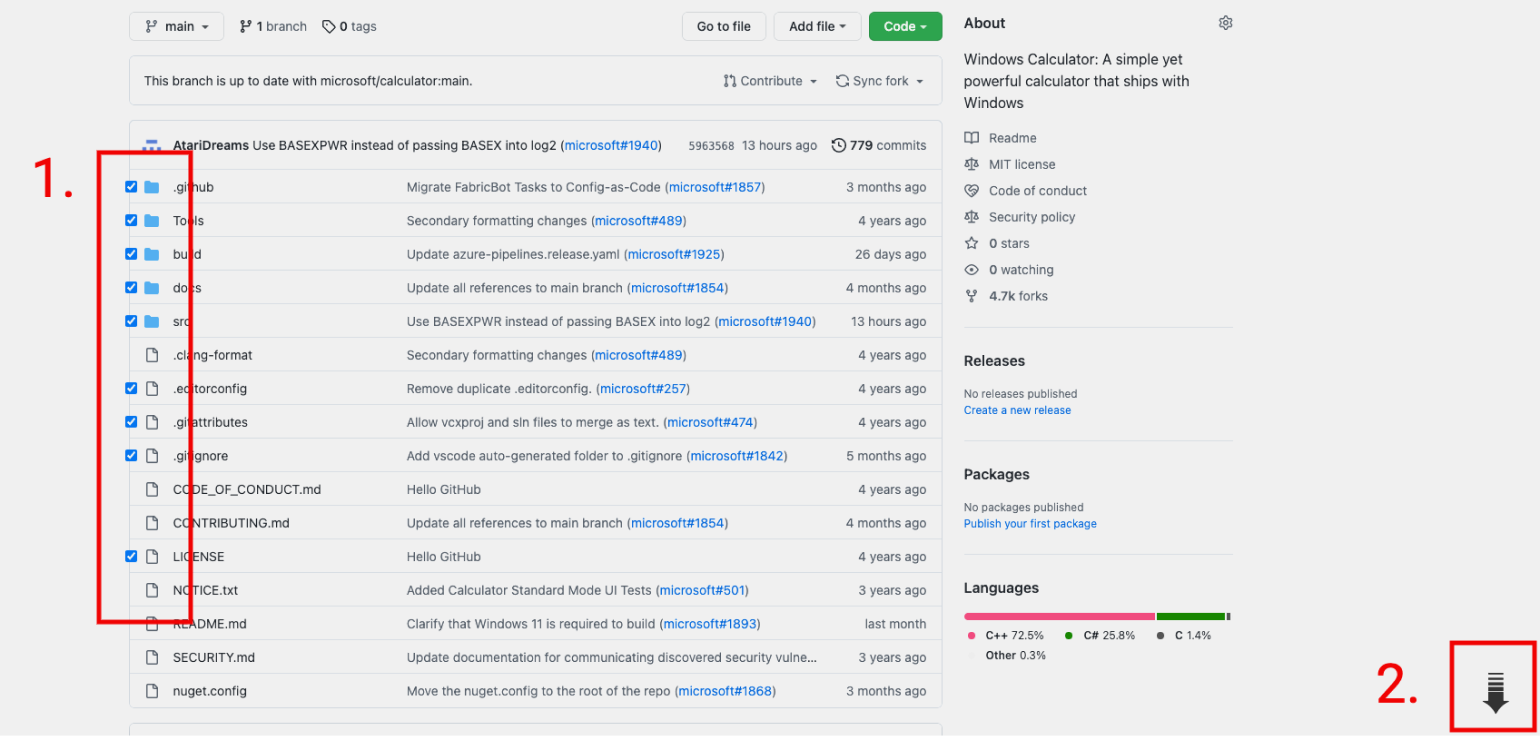The image size is (1540, 736).
Task: Click the eye icon beside 0 watching
Action: [971, 270]
